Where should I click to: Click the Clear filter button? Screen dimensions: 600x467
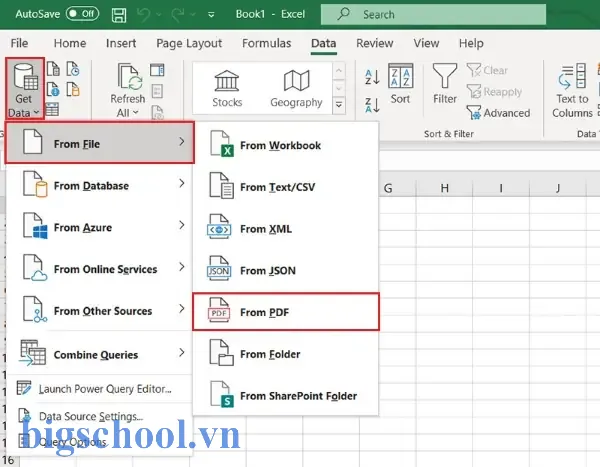click(x=487, y=70)
